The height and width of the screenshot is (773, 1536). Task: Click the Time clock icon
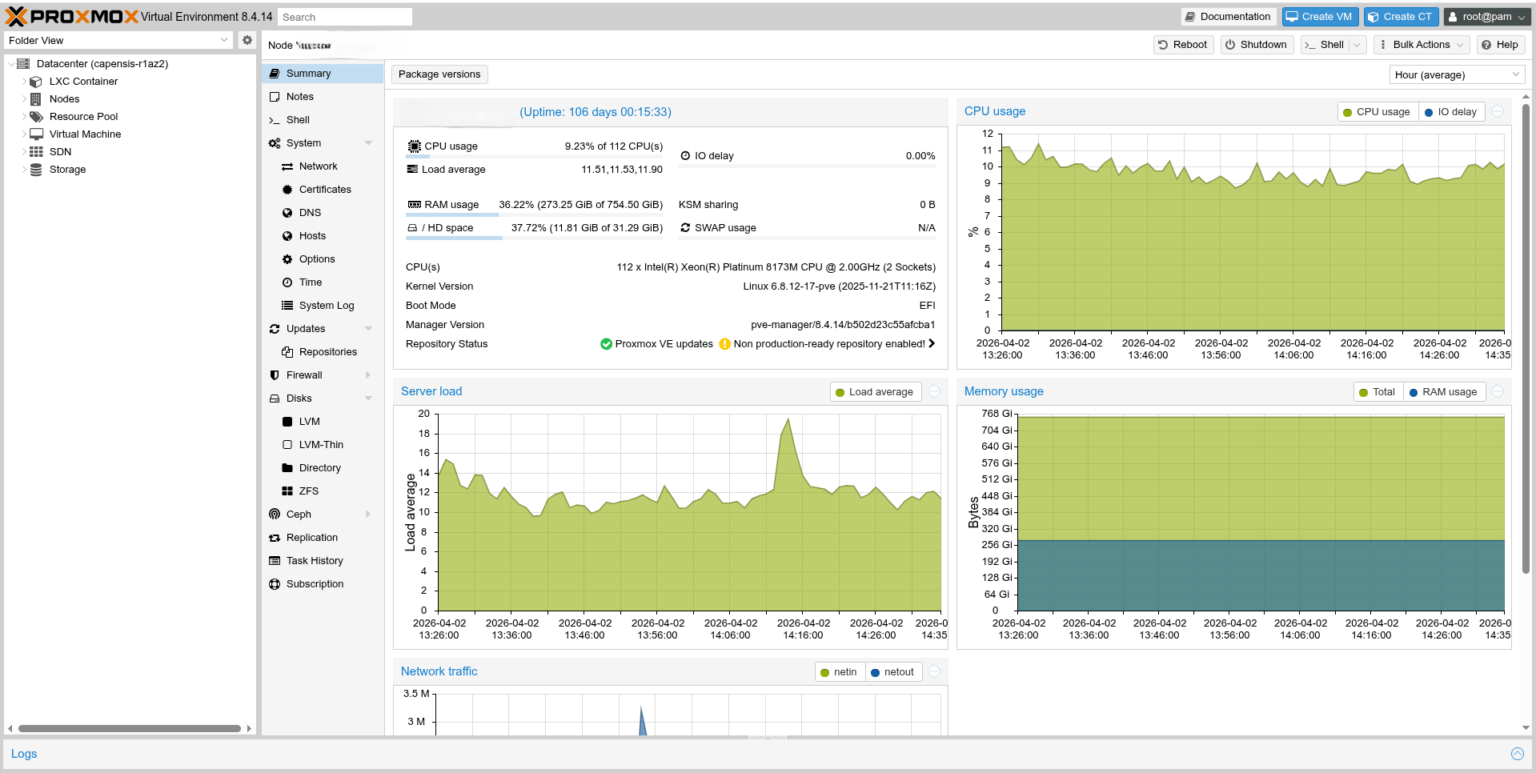[x=288, y=283]
